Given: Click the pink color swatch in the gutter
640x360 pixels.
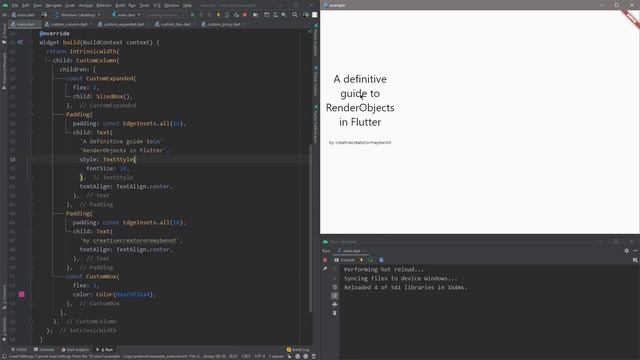Looking at the screenshot, I should [21, 294].
